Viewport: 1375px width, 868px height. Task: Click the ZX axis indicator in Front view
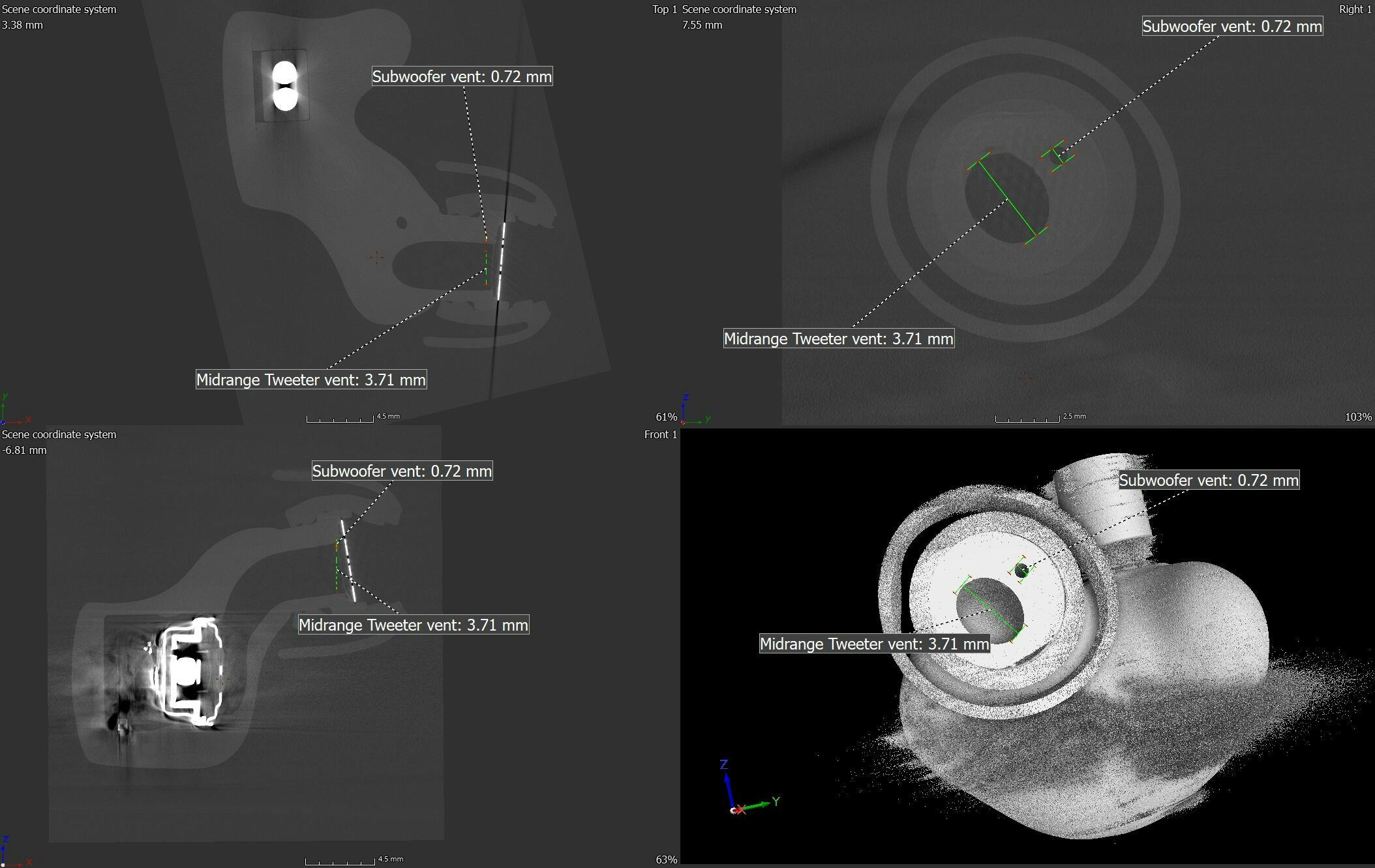(16, 850)
